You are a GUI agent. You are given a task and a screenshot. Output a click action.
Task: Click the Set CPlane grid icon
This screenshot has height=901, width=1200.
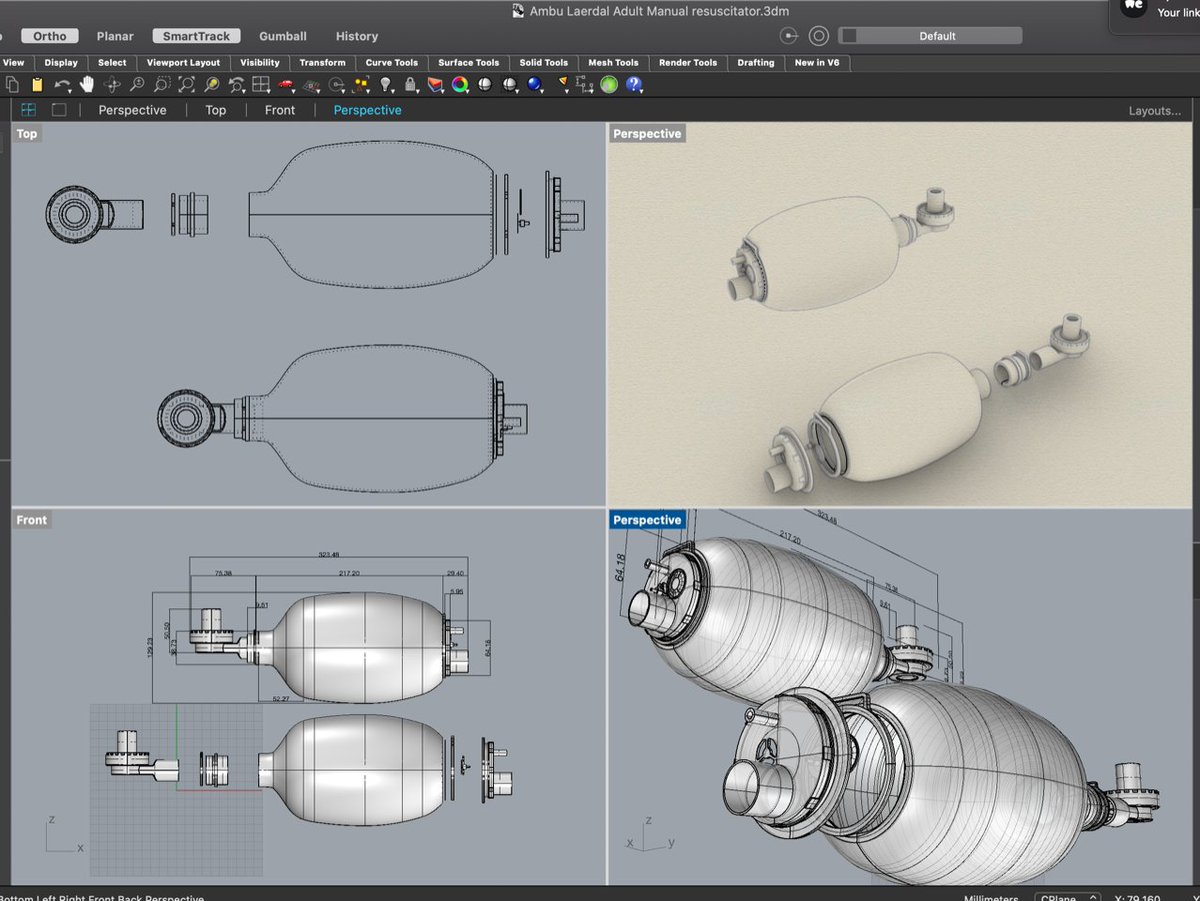click(311, 85)
